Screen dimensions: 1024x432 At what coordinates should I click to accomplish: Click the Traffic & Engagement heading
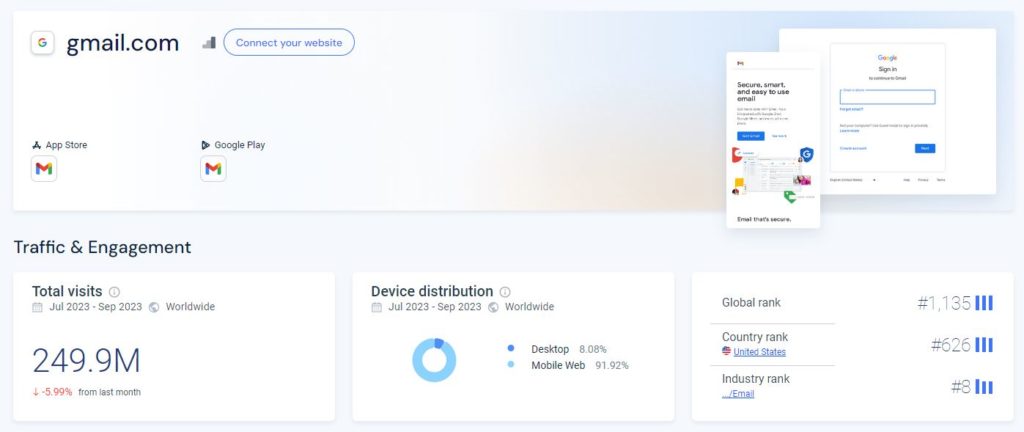(x=103, y=247)
